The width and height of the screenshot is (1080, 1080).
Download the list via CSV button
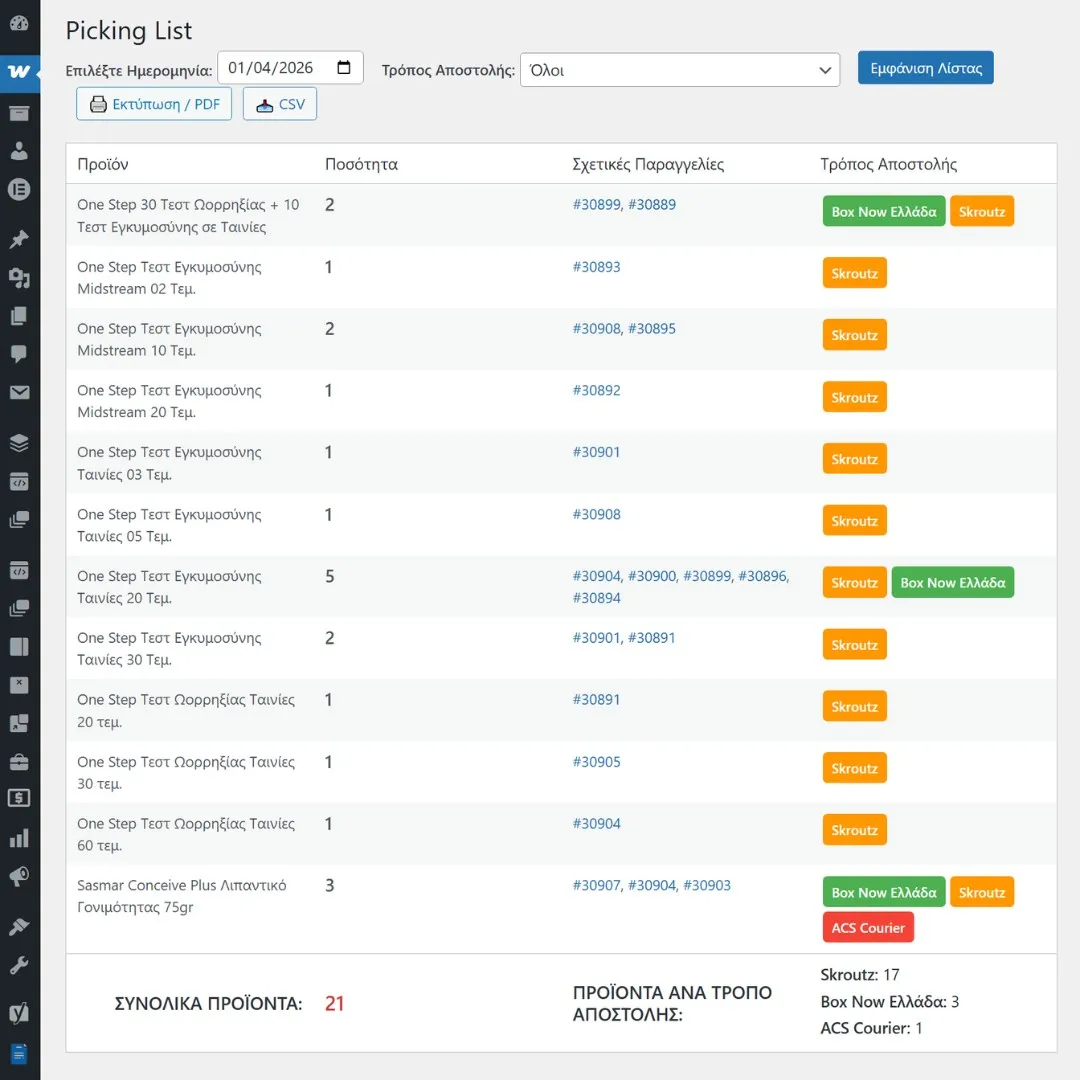280,104
